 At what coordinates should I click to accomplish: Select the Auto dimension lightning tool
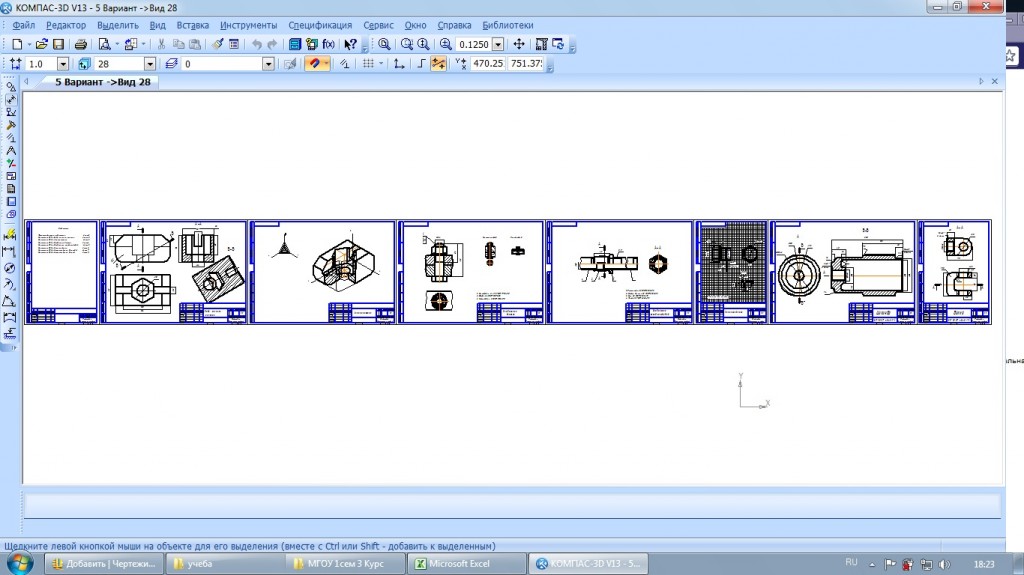tap(10, 235)
